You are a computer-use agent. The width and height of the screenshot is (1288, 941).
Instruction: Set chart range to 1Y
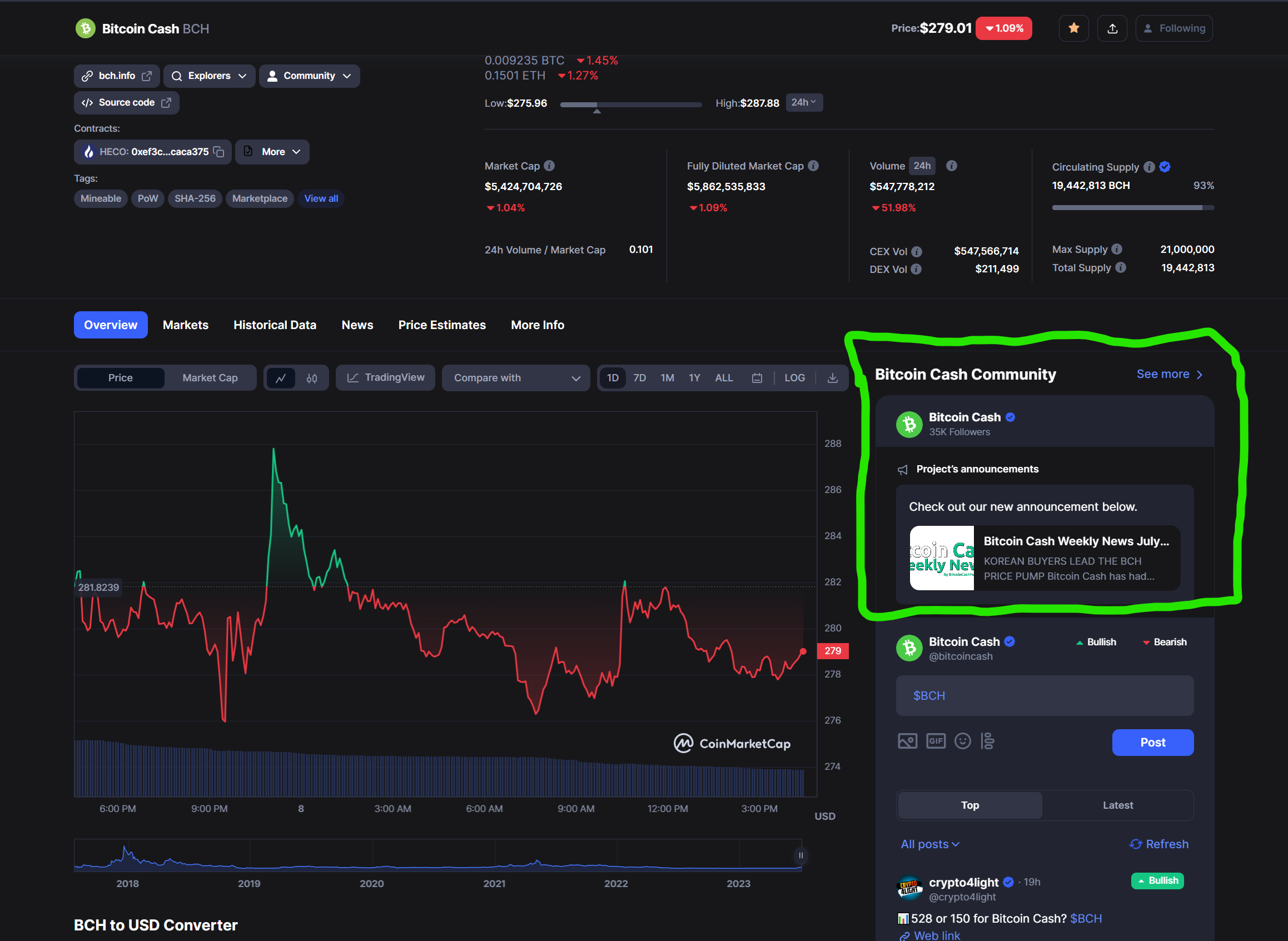[694, 378]
